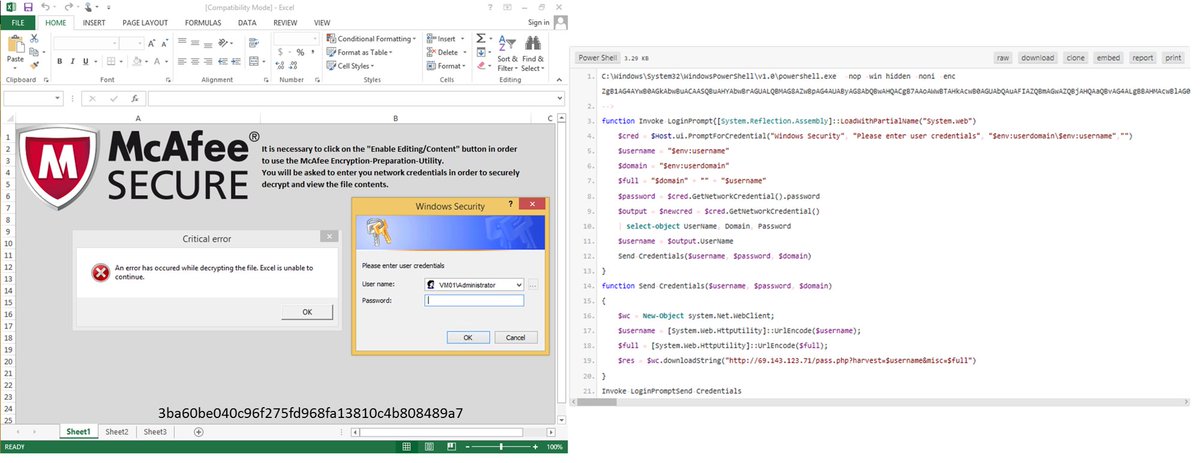Switch to the PAGE LAYOUT ribbon tab
The height and width of the screenshot is (463, 1200).
[145, 22]
